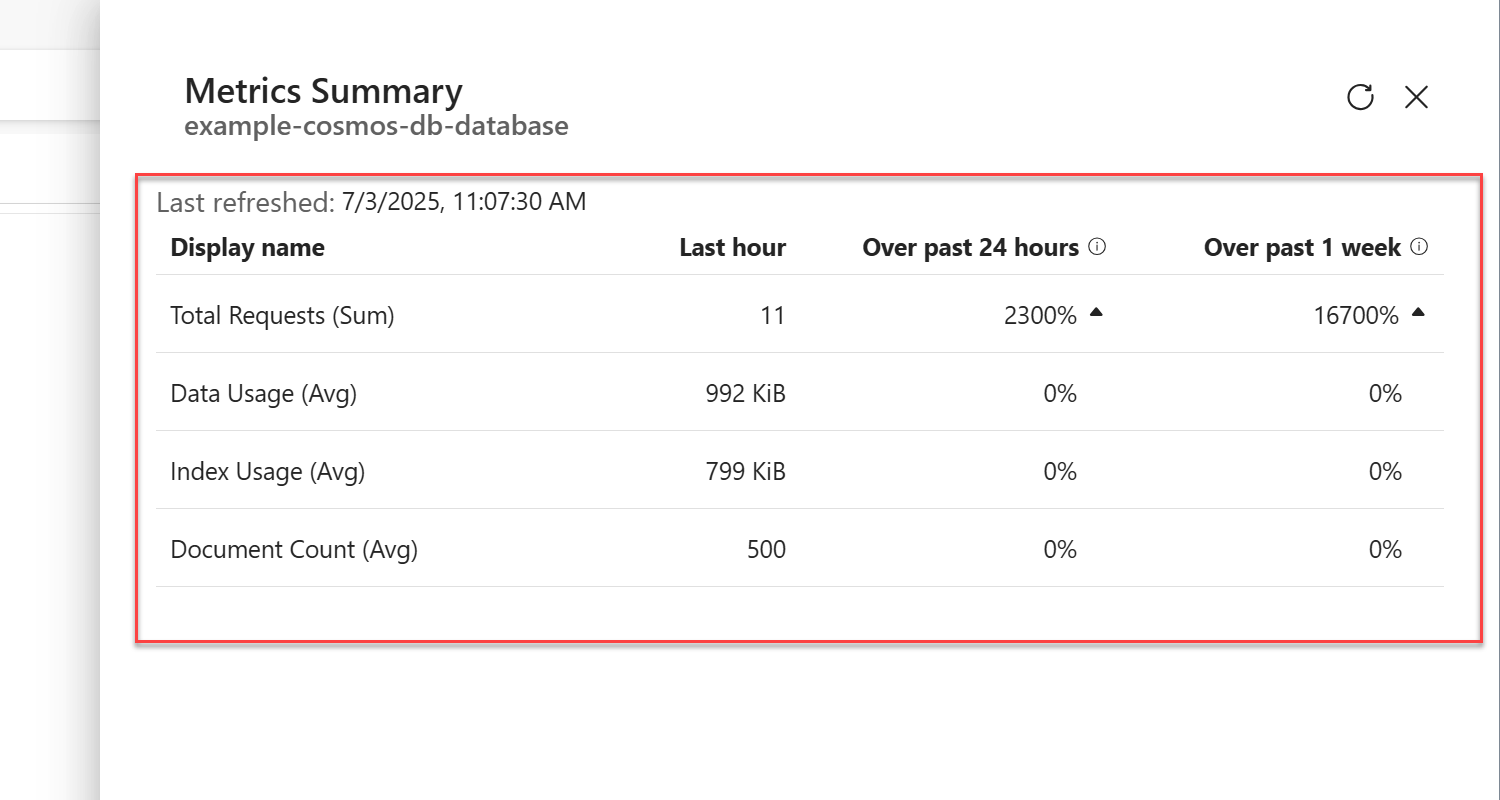
Task: Select the "Index Usage (Avg)" metric row
Action: 267,471
